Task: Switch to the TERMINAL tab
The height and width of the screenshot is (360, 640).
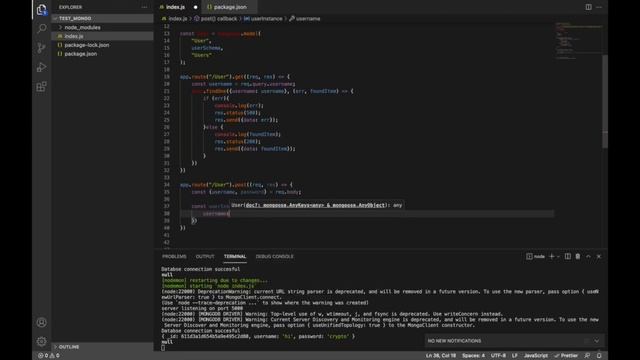Action: click(235, 256)
